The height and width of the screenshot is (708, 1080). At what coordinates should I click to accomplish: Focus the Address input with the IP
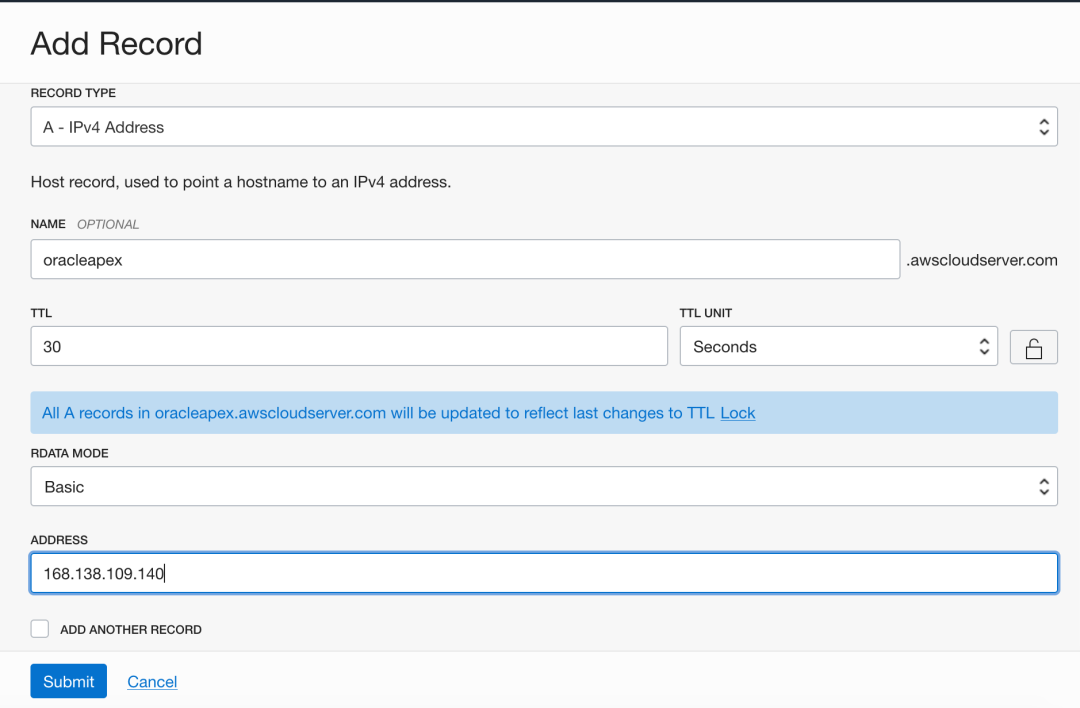[x=543, y=574]
